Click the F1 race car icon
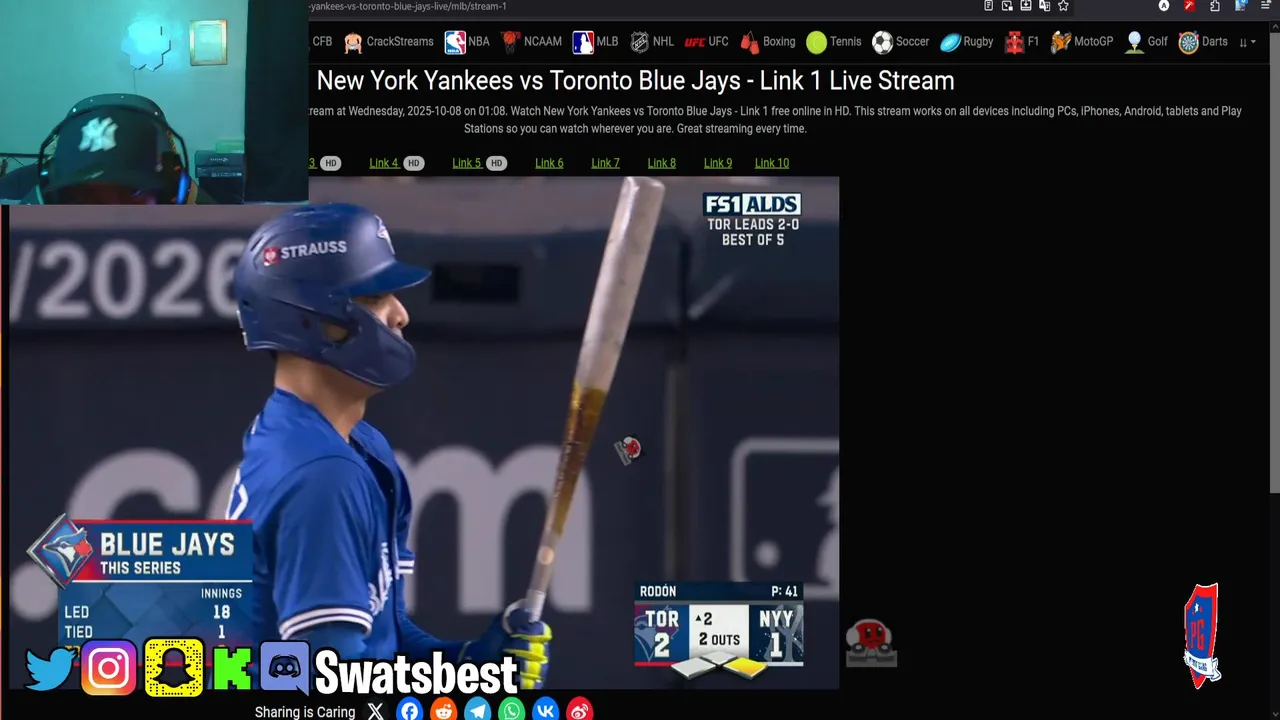This screenshot has height=720, width=1280. tap(1015, 42)
